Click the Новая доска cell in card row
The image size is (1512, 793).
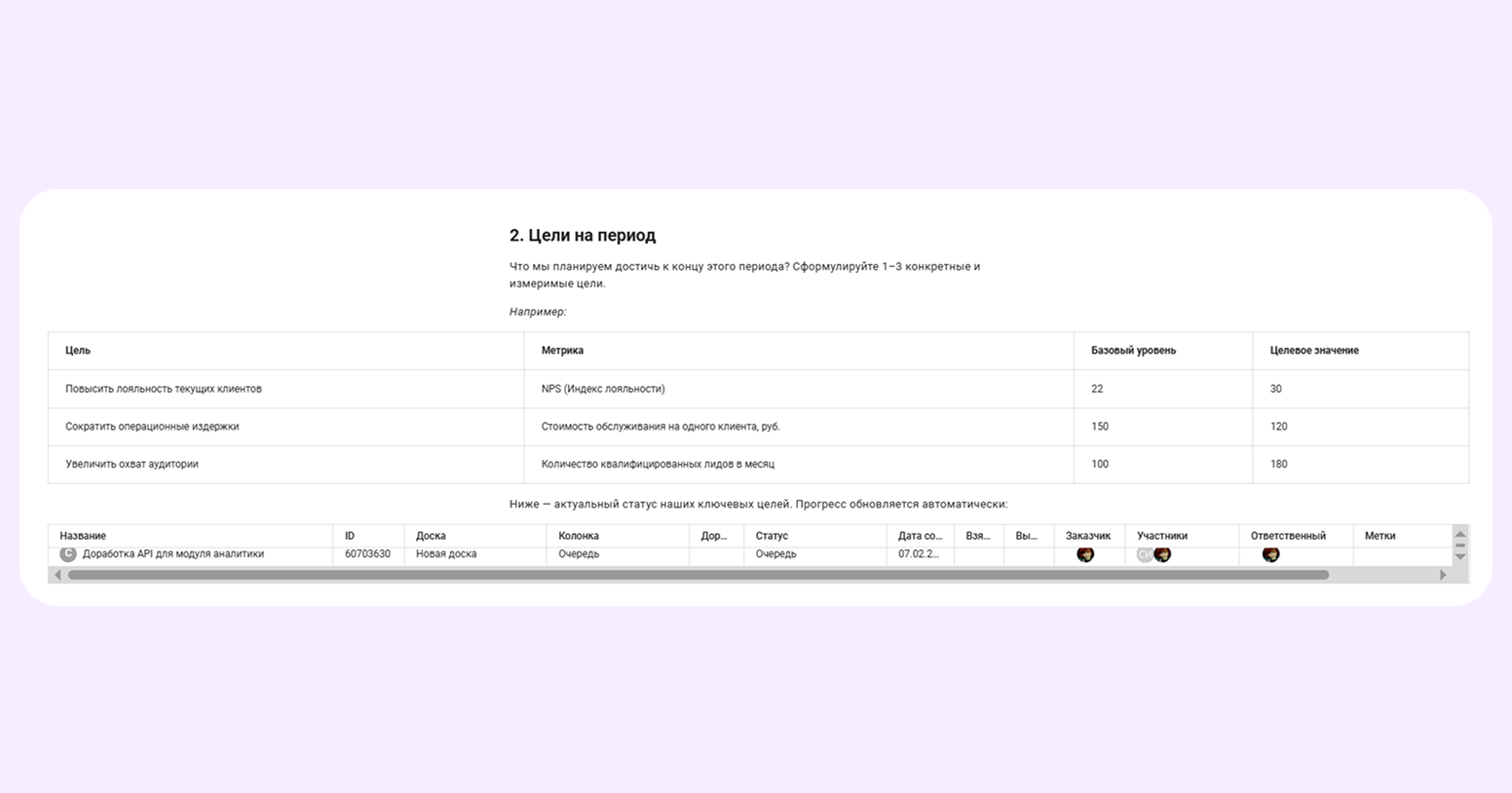point(446,554)
